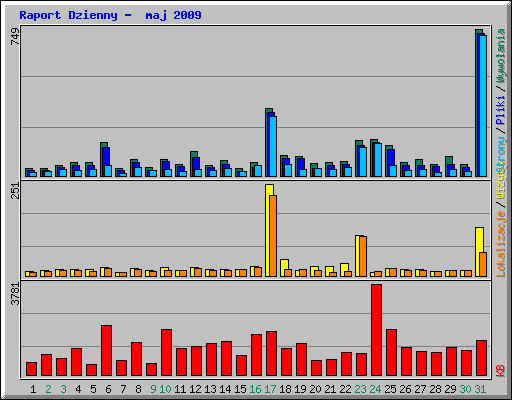Click the red 'KB' legend label

click(500, 371)
